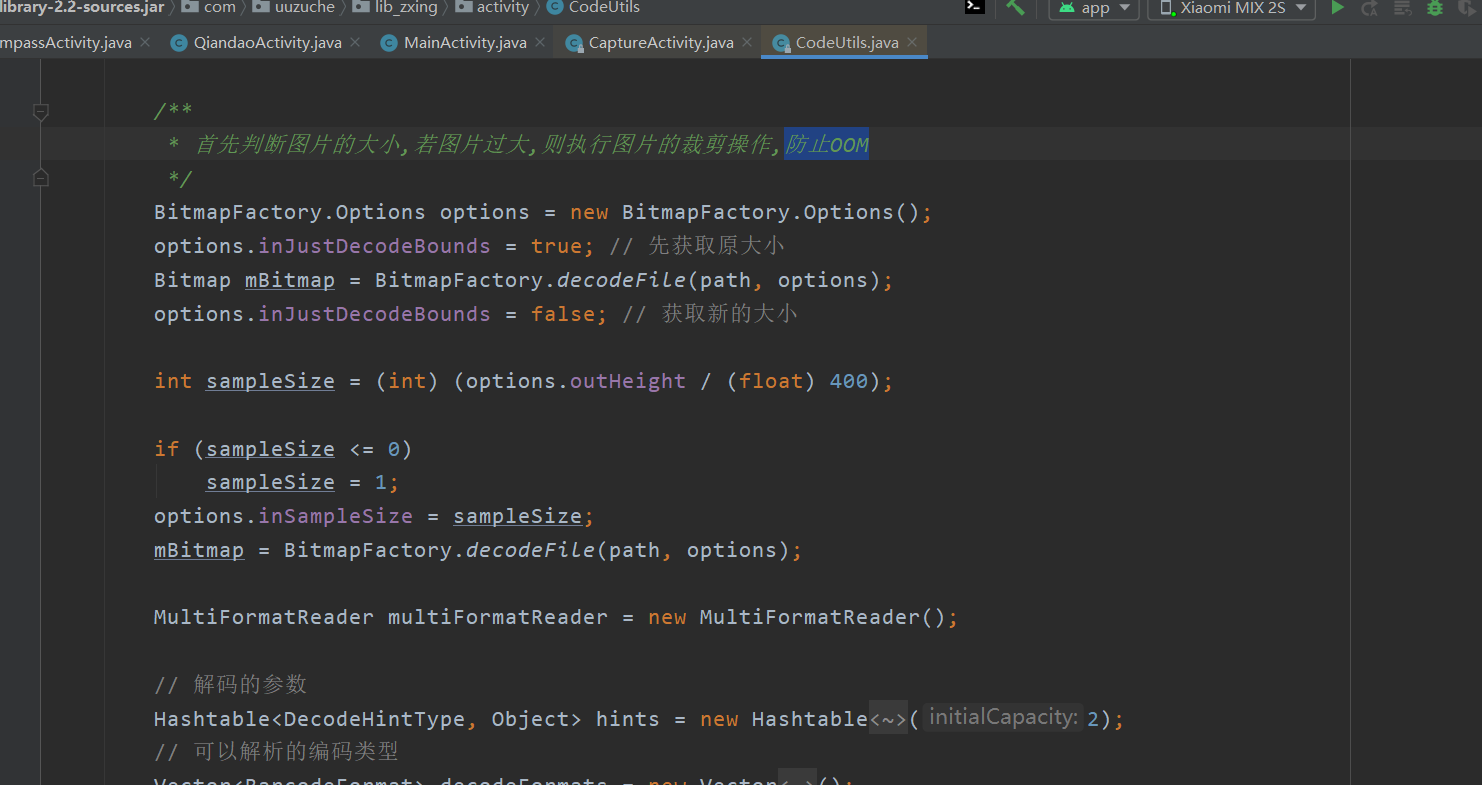Click 'multiFormatReader' variable name
The height and width of the screenshot is (785, 1482).
pyautogui.click(x=498, y=617)
